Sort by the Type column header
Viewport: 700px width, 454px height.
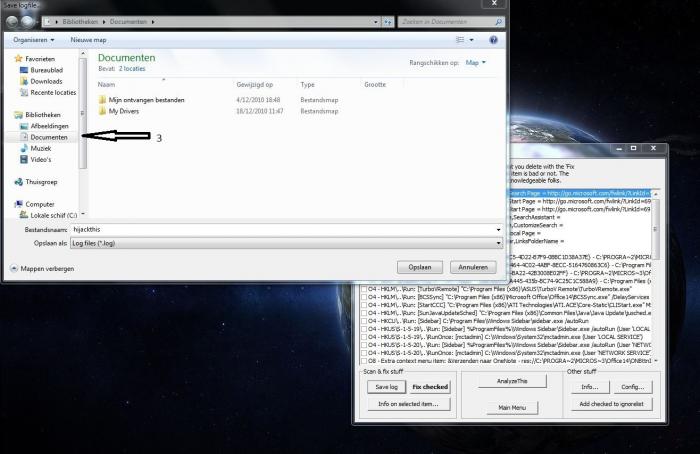307,84
